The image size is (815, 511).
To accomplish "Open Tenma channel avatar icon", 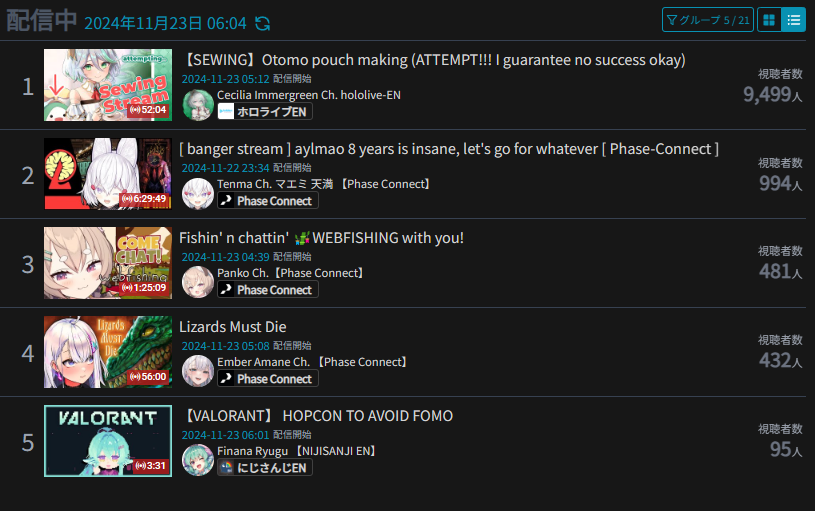I will pyautogui.click(x=198, y=193).
